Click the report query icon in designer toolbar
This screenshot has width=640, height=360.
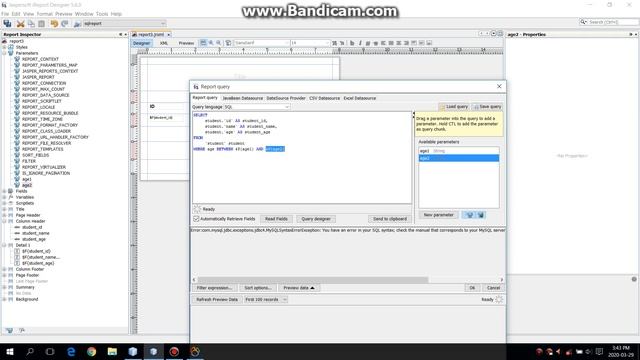(228, 43)
